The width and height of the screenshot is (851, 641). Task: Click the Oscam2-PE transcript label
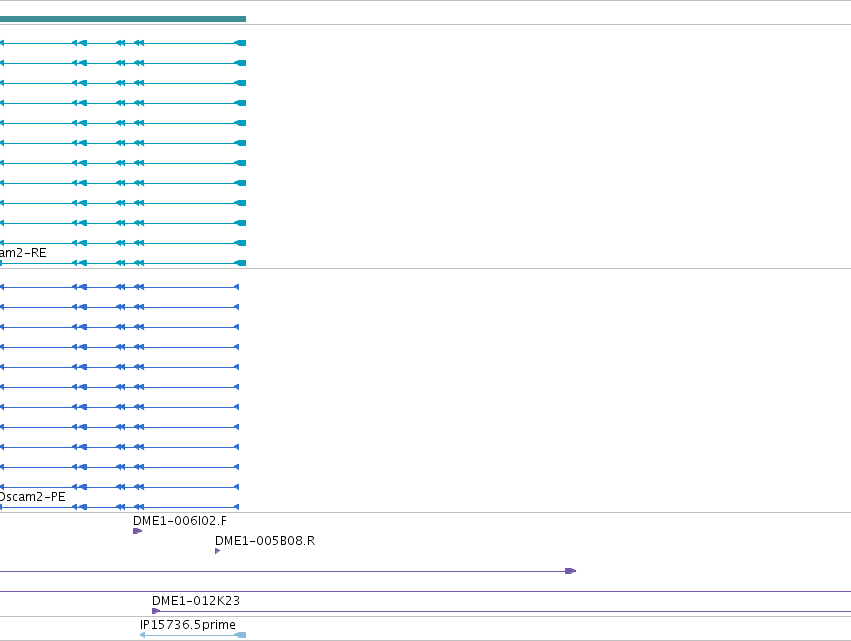(x=33, y=497)
